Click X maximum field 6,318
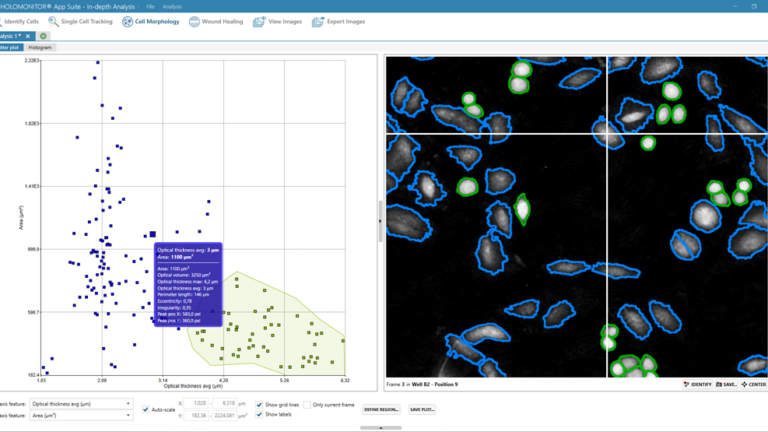The height and width of the screenshot is (432, 768). click(x=224, y=403)
